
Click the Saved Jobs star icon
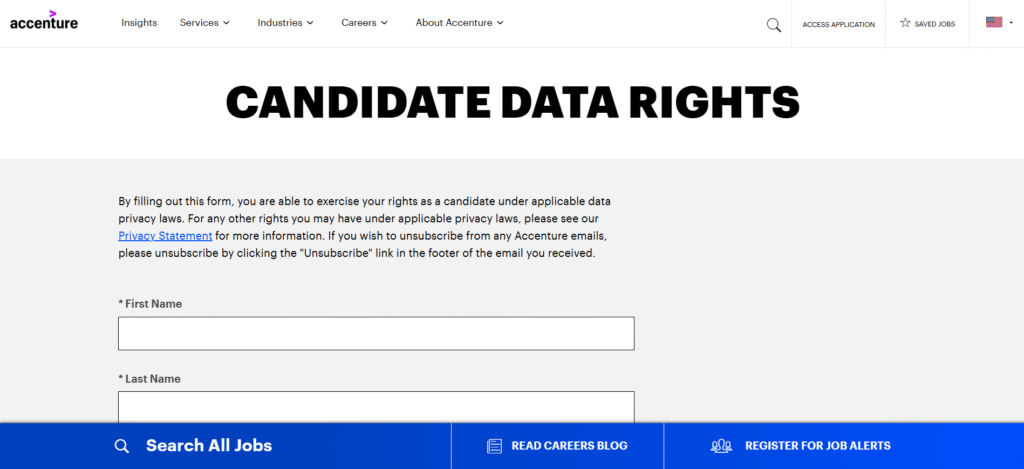(x=905, y=23)
